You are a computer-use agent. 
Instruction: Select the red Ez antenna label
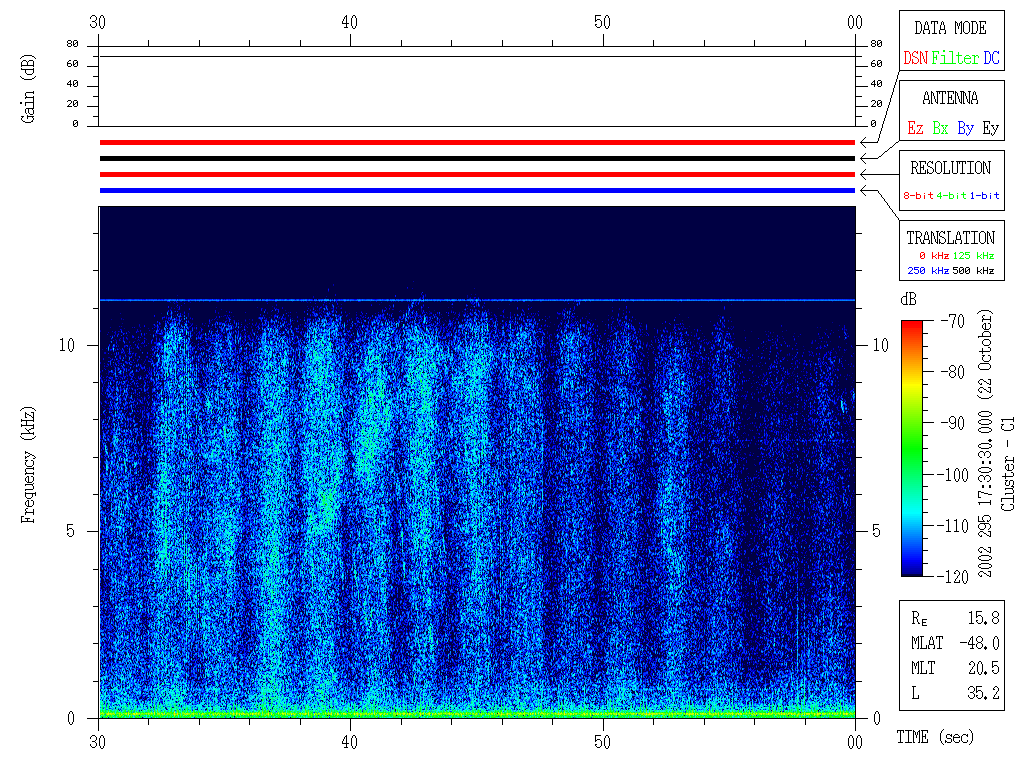tap(915, 129)
